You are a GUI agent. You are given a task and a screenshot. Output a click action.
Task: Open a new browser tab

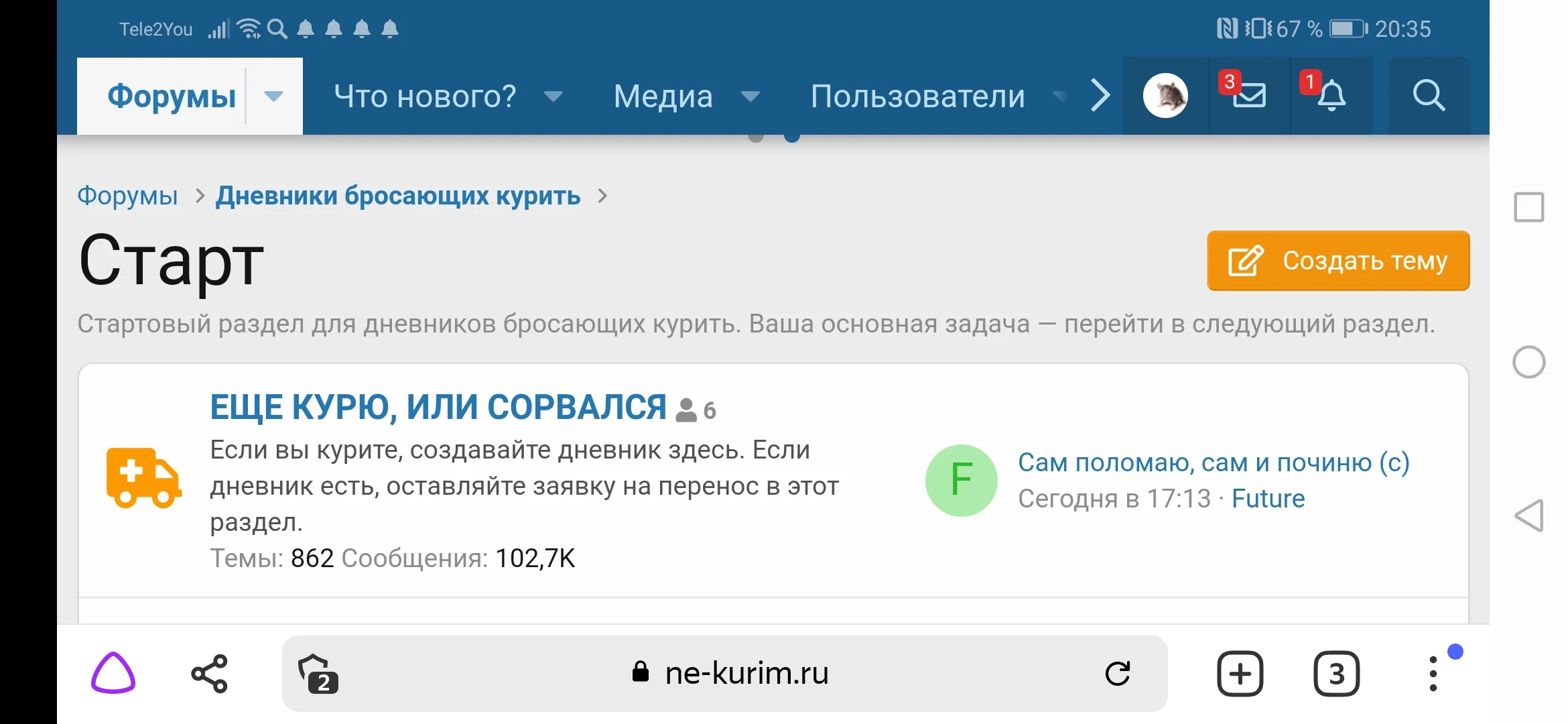(1239, 673)
